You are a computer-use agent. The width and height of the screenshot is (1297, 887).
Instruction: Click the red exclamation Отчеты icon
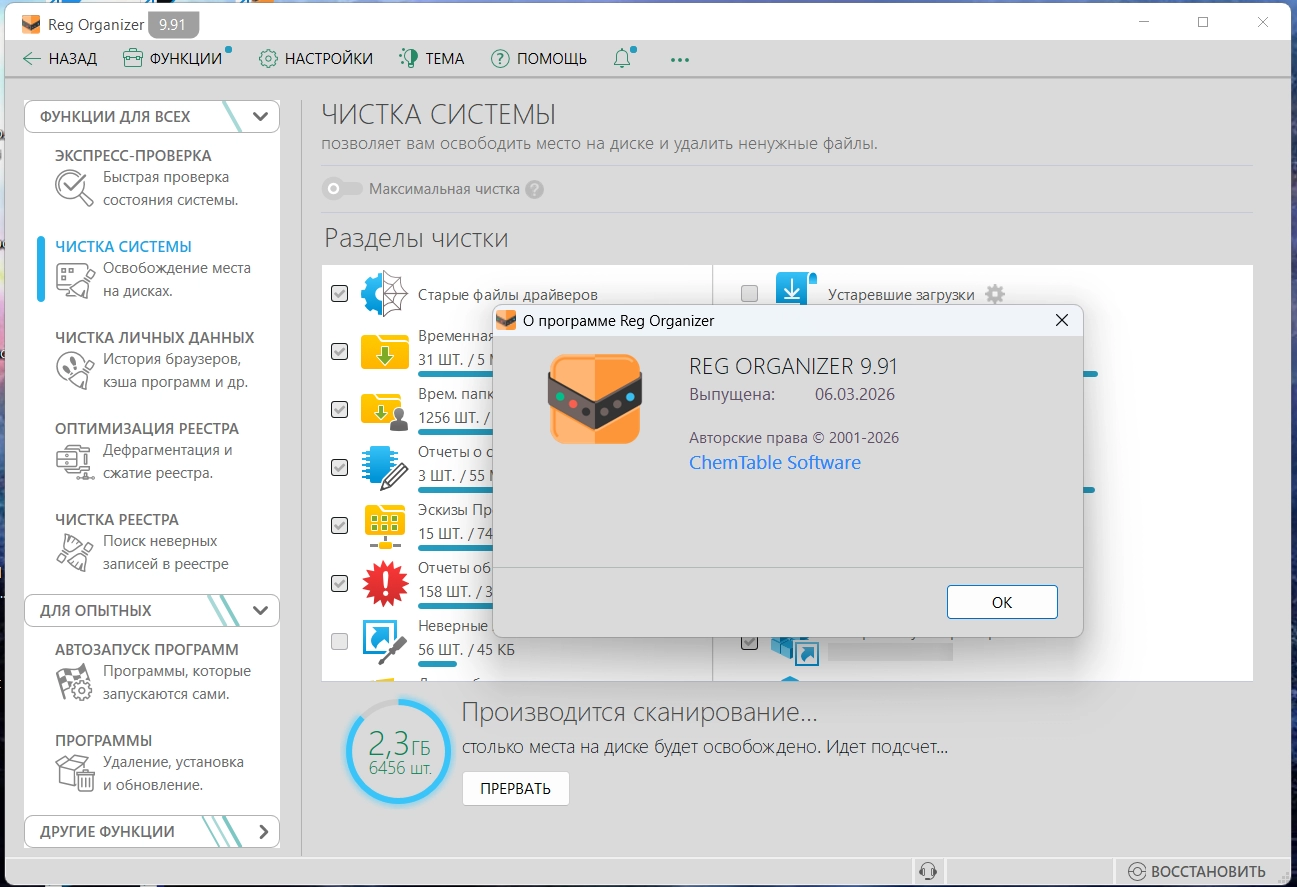pyautogui.click(x=385, y=583)
